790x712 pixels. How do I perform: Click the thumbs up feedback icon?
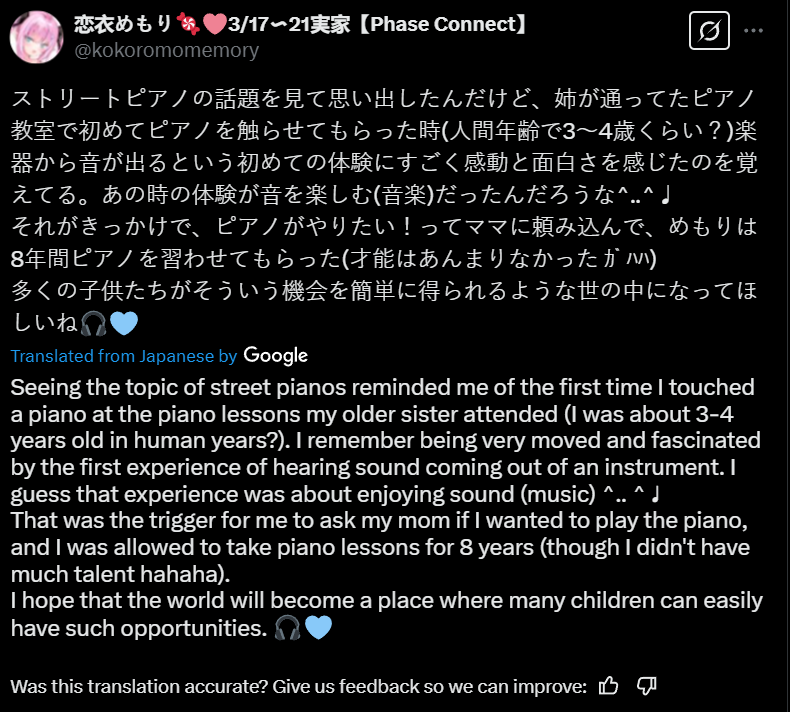(608, 686)
